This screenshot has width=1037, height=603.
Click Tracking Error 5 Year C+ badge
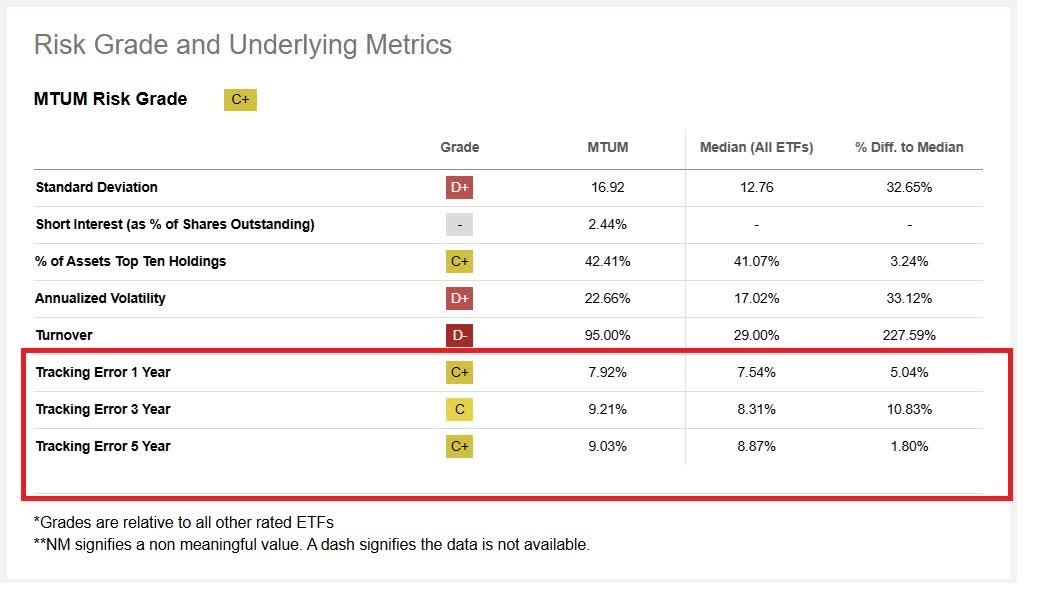(x=459, y=446)
